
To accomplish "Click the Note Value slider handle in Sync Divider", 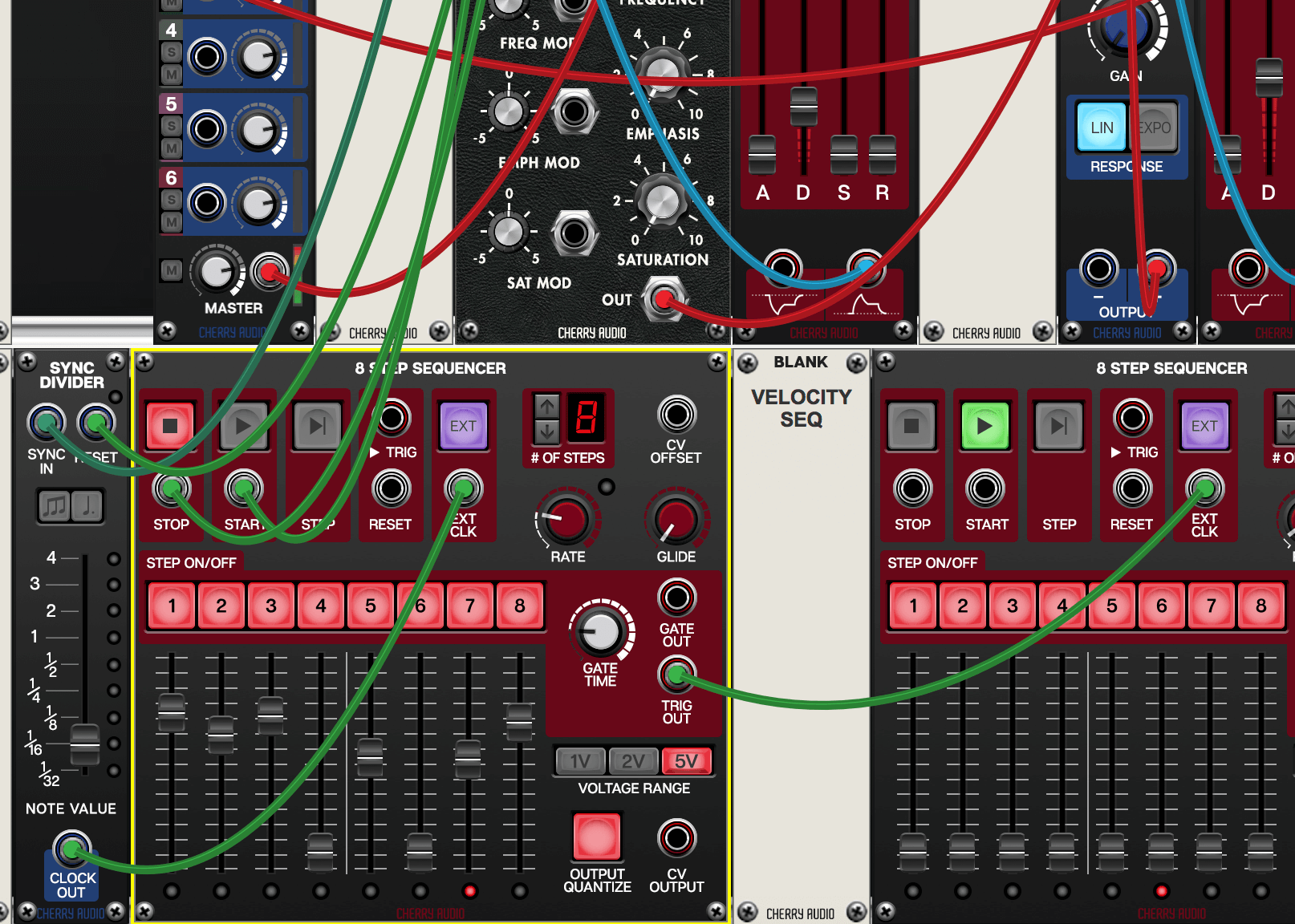I will (x=85, y=744).
